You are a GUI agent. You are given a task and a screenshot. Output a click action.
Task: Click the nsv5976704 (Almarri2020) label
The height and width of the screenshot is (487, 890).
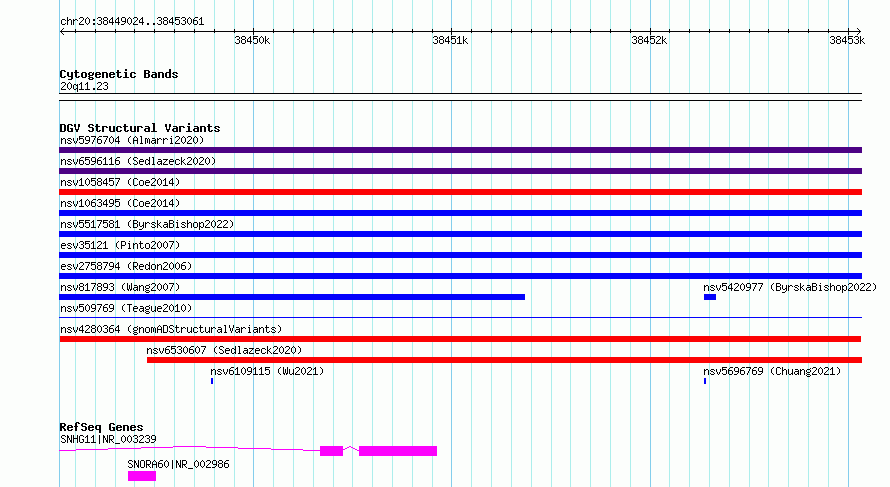(x=132, y=140)
